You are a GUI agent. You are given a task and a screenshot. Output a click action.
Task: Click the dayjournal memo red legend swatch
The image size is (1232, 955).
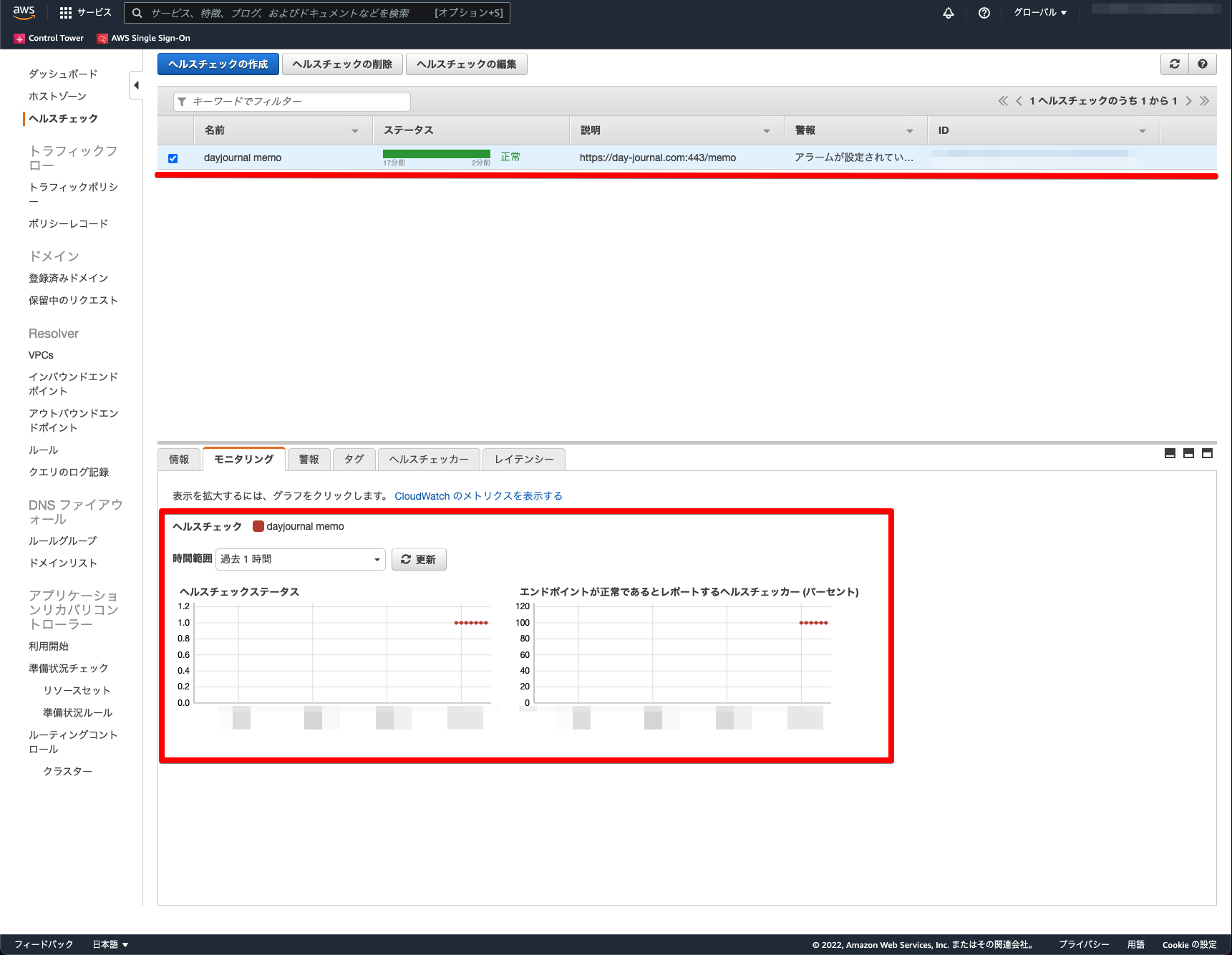click(x=258, y=526)
